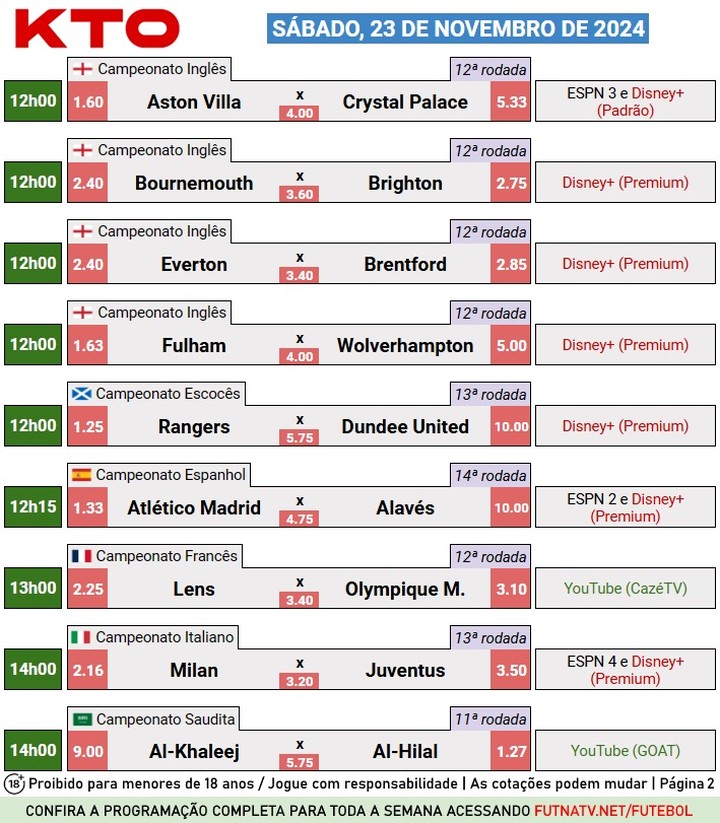Click the Spain flag icon for Campeonato Espanhol
Screen dimensions: 720x823
click(81, 475)
